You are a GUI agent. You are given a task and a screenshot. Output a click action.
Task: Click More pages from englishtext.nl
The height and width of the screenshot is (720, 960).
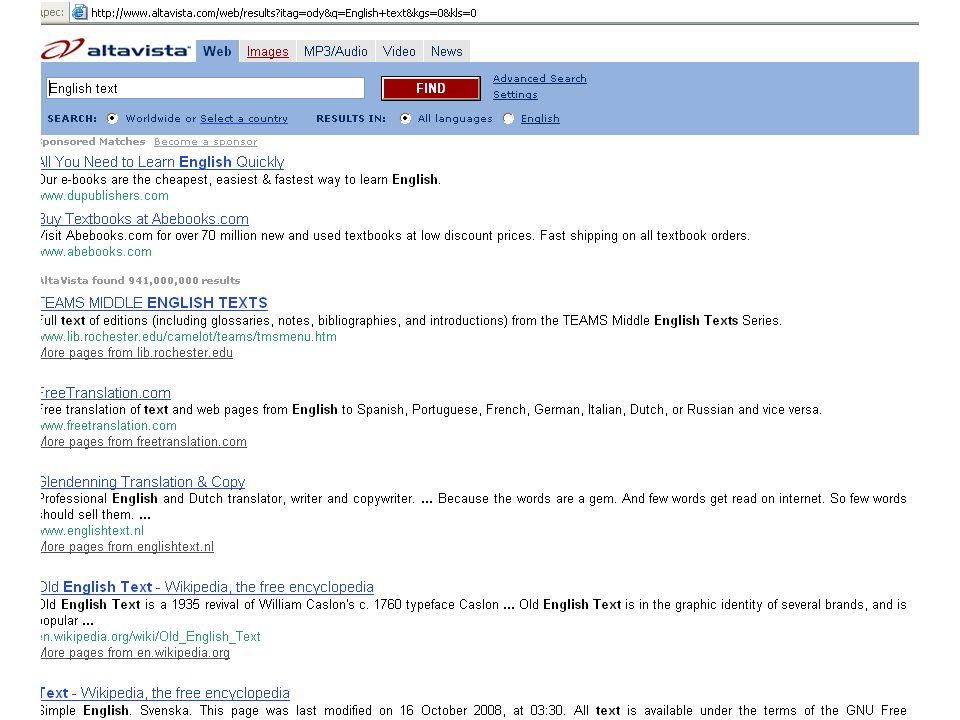[127, 546]
